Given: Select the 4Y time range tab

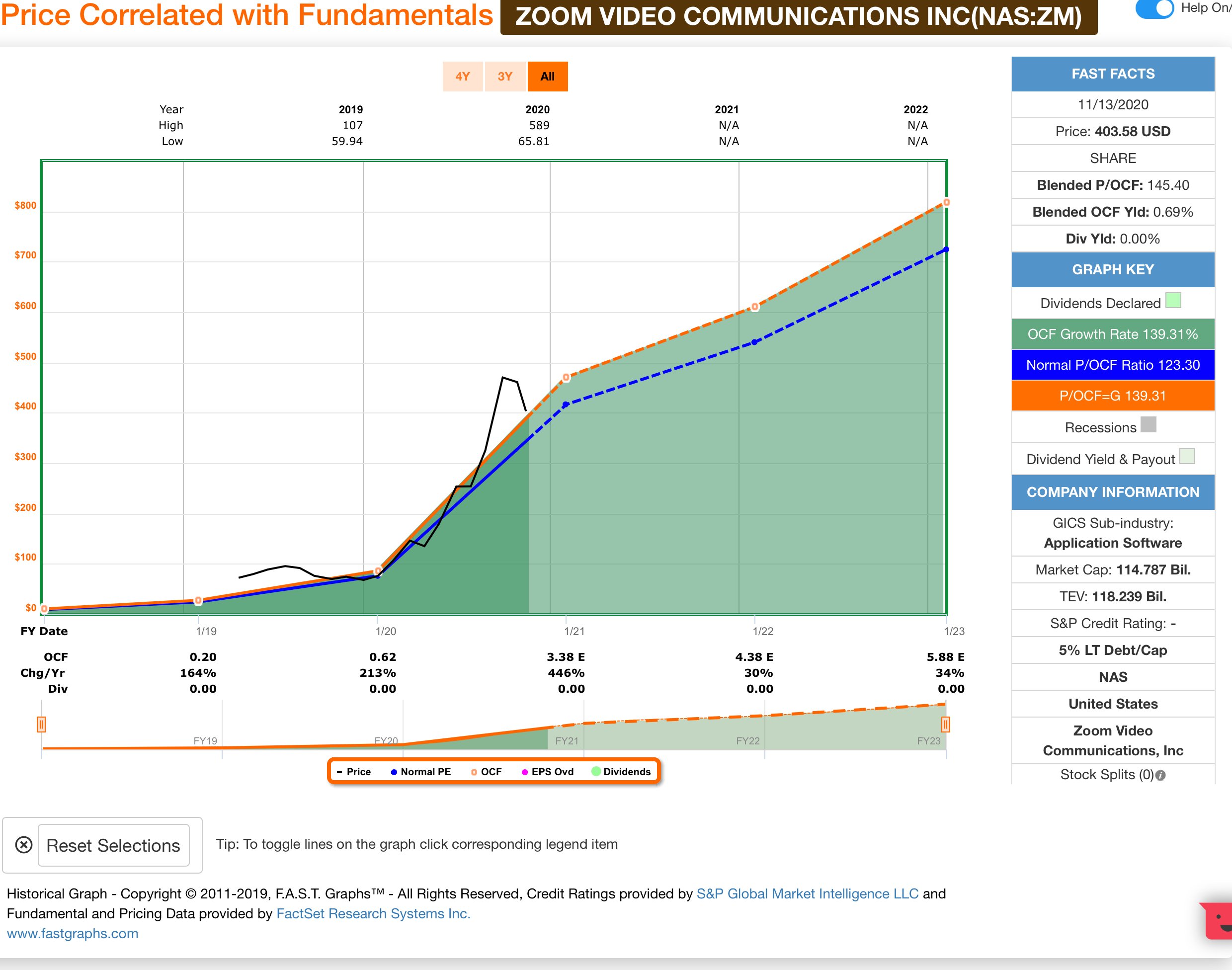Looking at the screenshot, I should pyautogui.click(x=462, y=77).
